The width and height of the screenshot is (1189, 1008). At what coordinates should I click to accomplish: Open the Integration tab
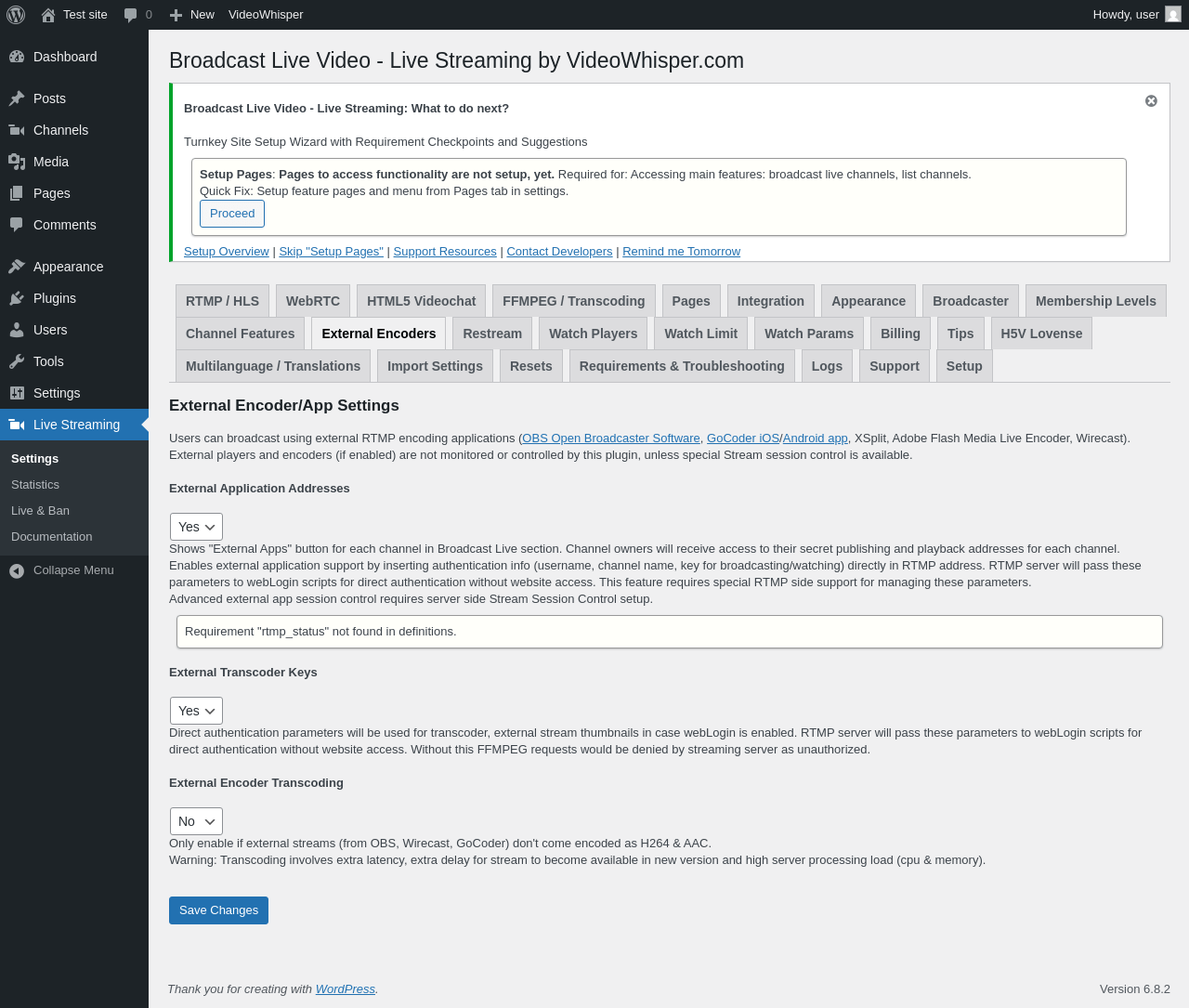coord(770,301)
